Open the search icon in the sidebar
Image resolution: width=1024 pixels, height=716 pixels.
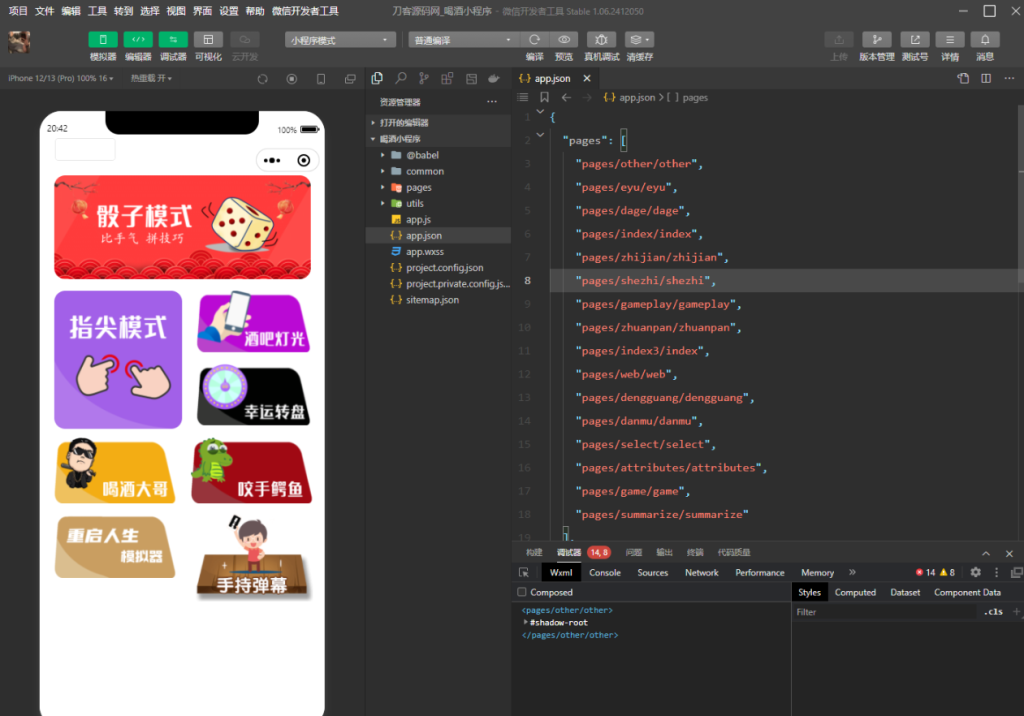coord(401,78)
